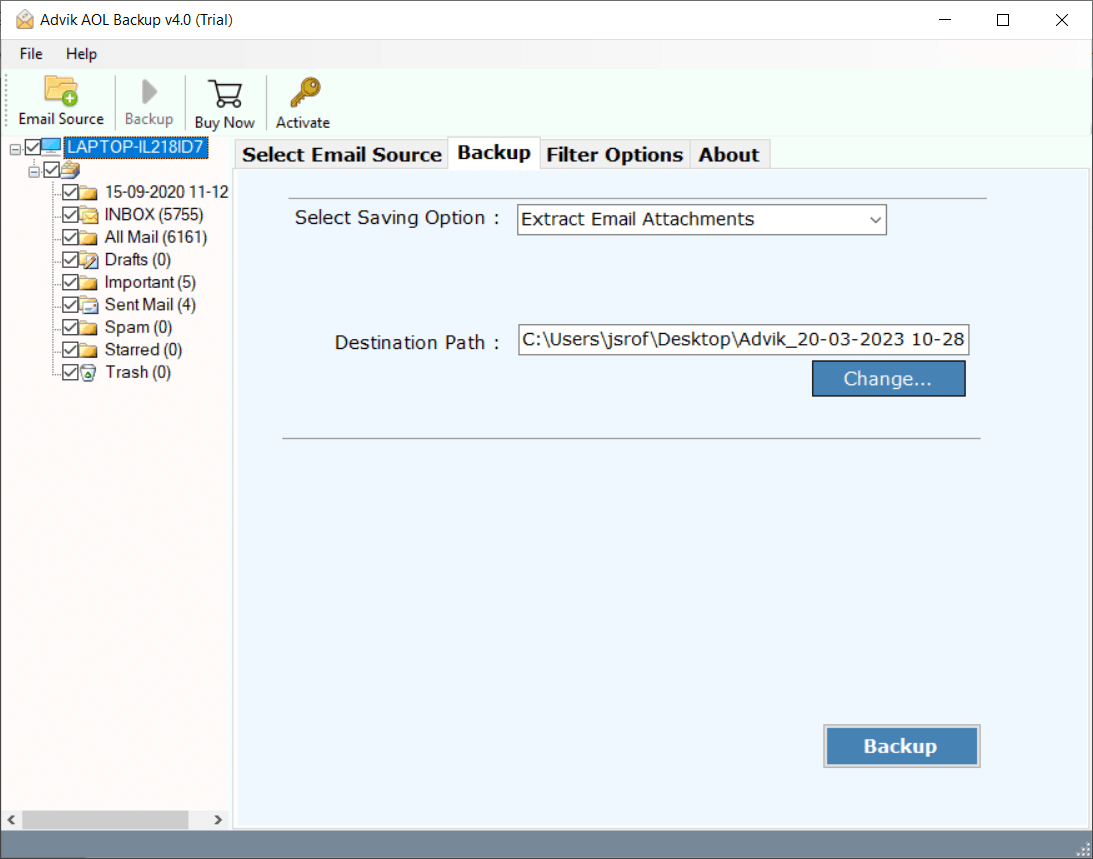Toggle the Starred (0) checkbox
The image size is (1093, 859).
click(70, 349)
